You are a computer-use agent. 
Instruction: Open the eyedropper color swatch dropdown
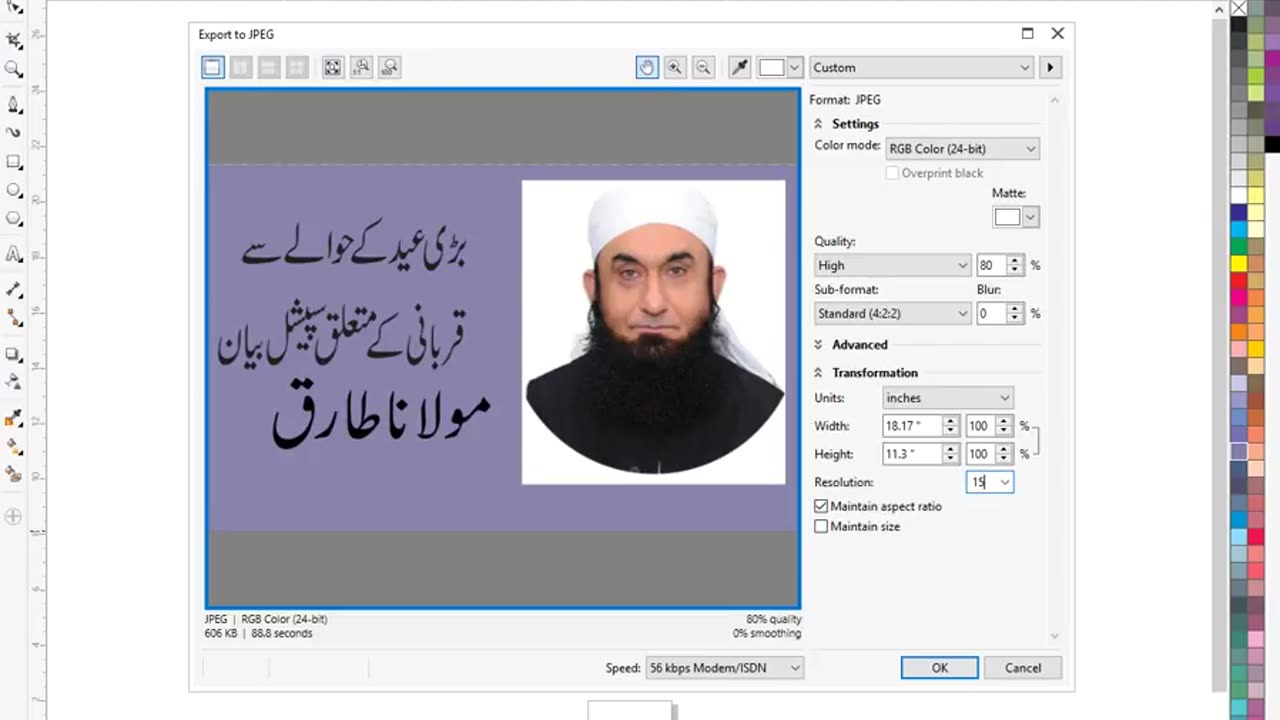tap(794, 67)
